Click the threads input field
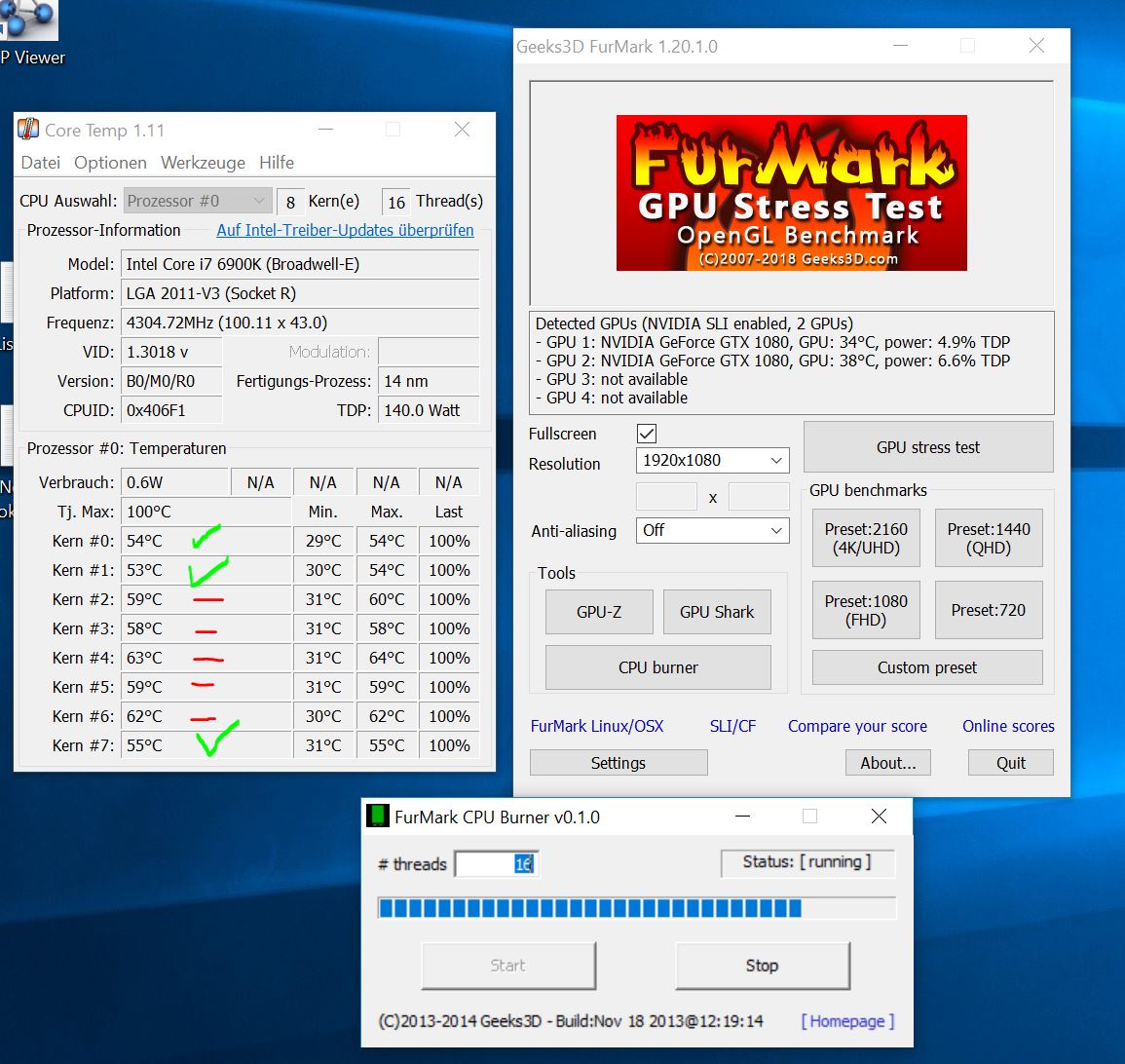 [495, 864]
